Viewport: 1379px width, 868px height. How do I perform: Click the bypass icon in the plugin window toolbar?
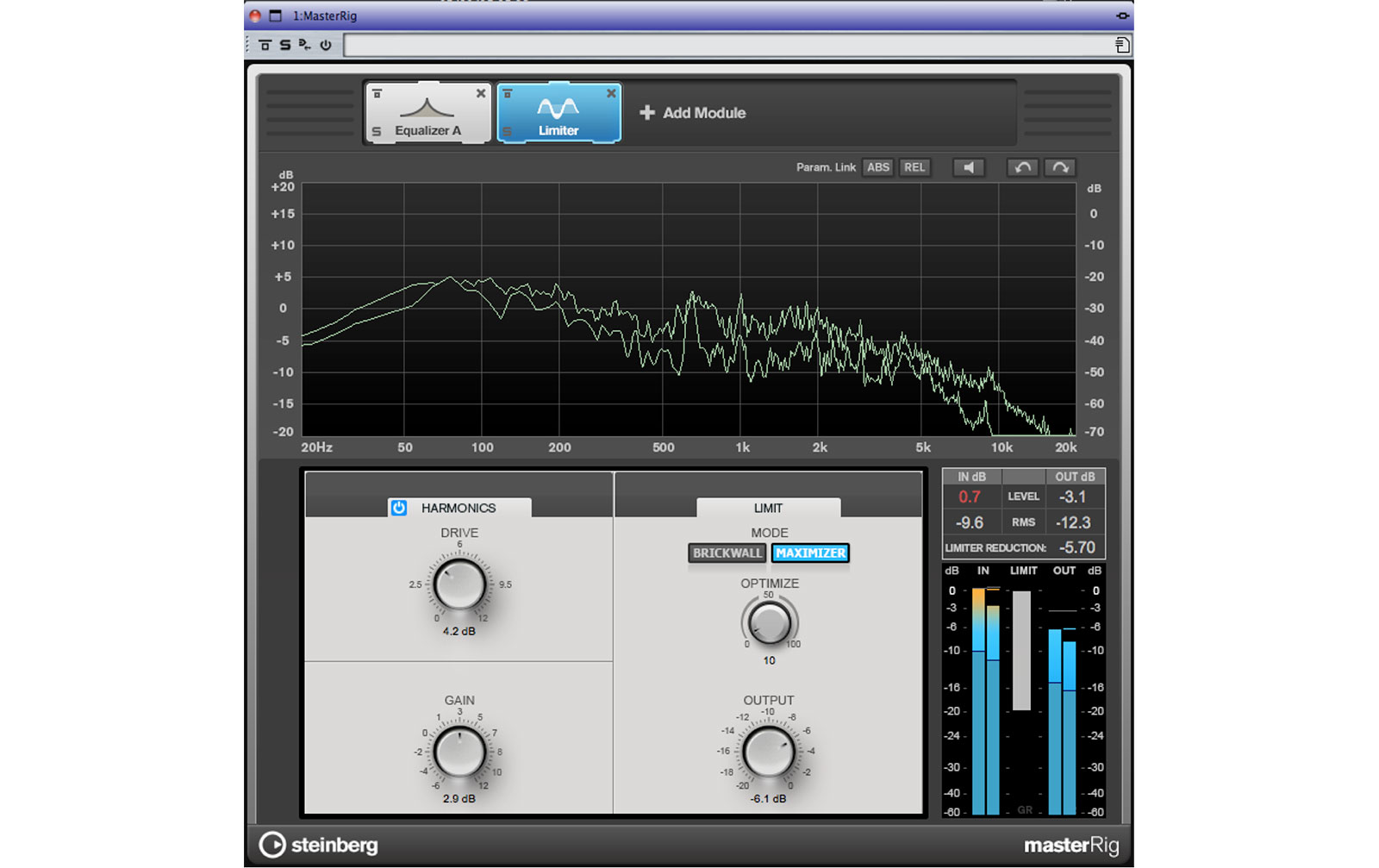(x=265, y=45)
